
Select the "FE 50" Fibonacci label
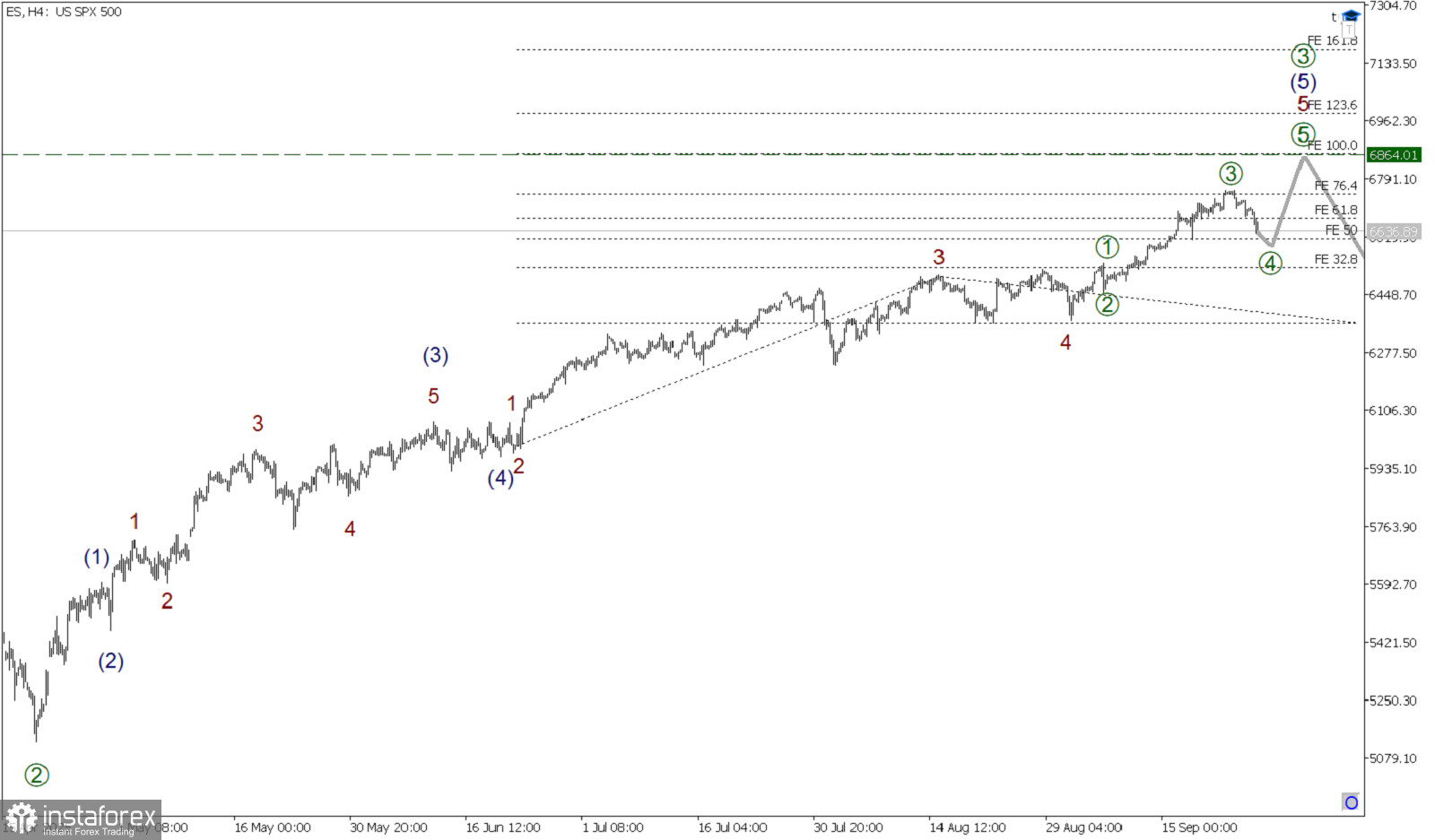1341,230
